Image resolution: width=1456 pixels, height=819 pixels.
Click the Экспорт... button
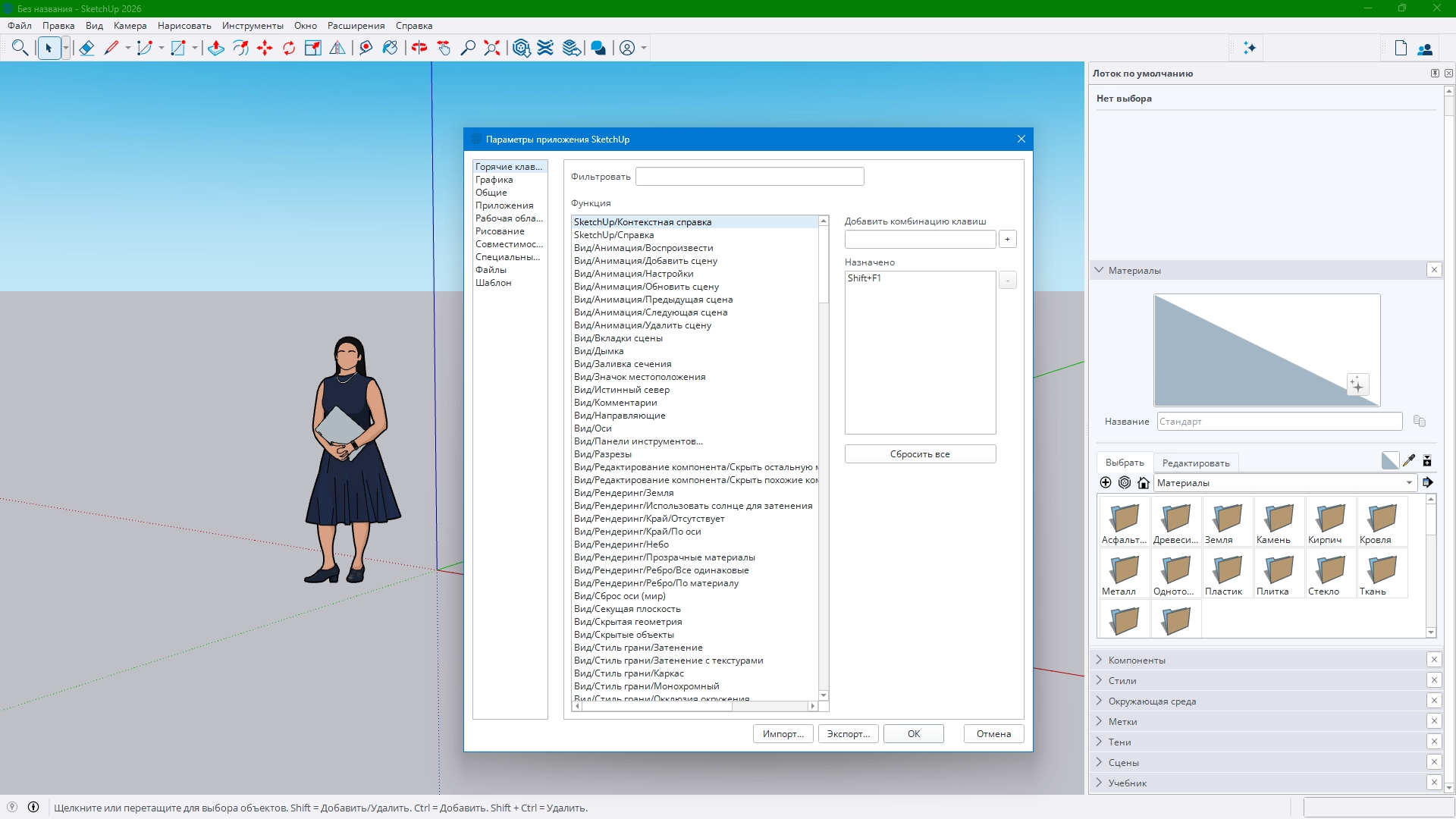point(848,733)
